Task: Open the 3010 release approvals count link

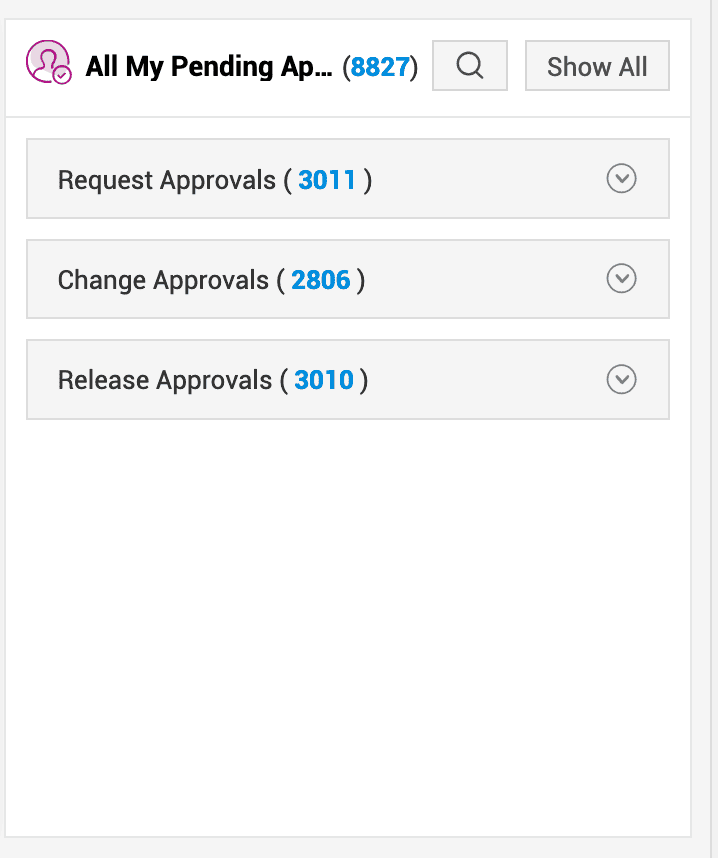Action: pyautogui.click(x=324, y=381)
